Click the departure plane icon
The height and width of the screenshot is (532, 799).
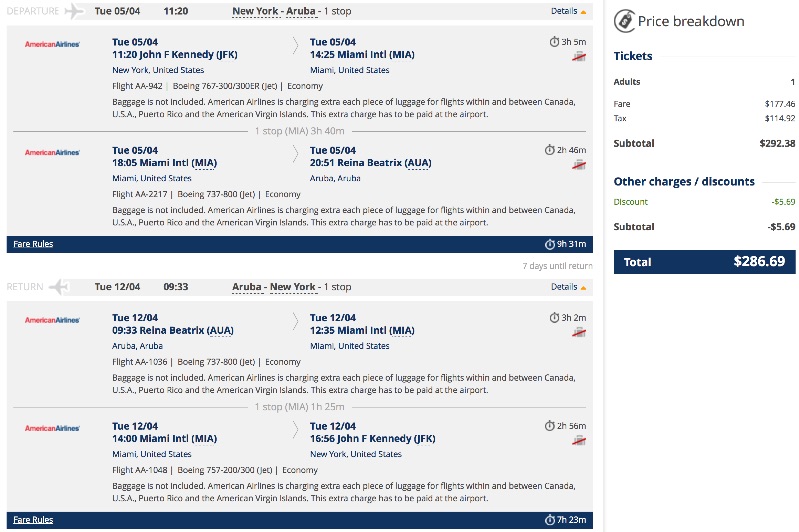pos(74,12)
